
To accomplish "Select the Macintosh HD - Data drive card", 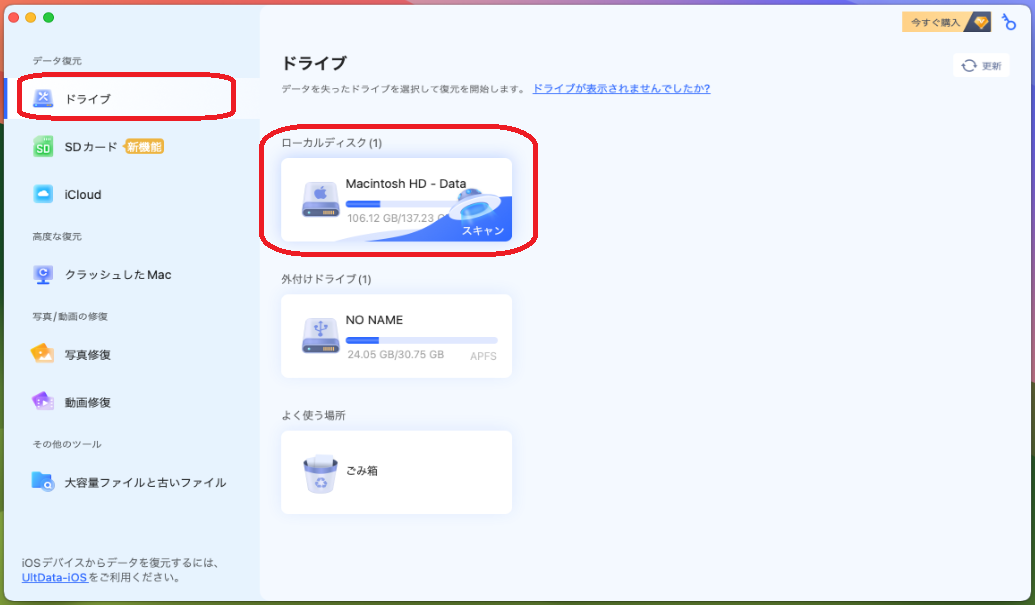I will click(x=397, y=200).
